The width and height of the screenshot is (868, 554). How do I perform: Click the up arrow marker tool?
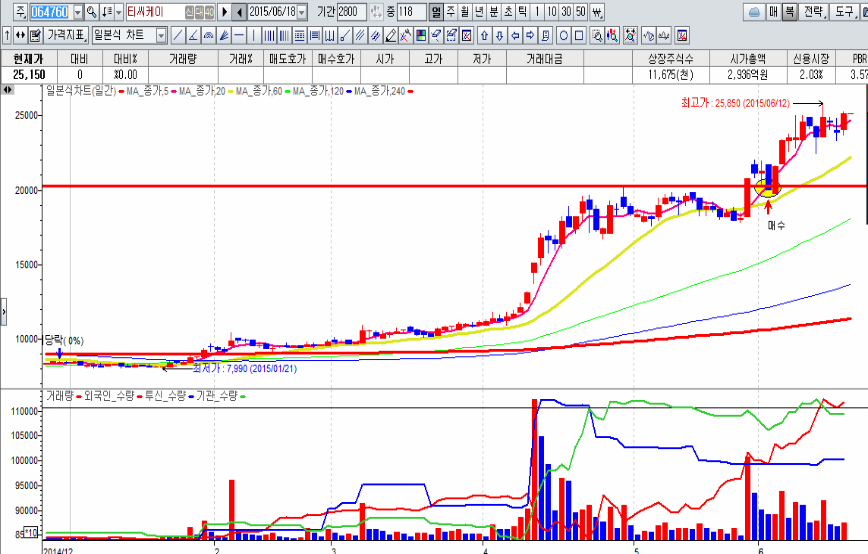point(484,35)
